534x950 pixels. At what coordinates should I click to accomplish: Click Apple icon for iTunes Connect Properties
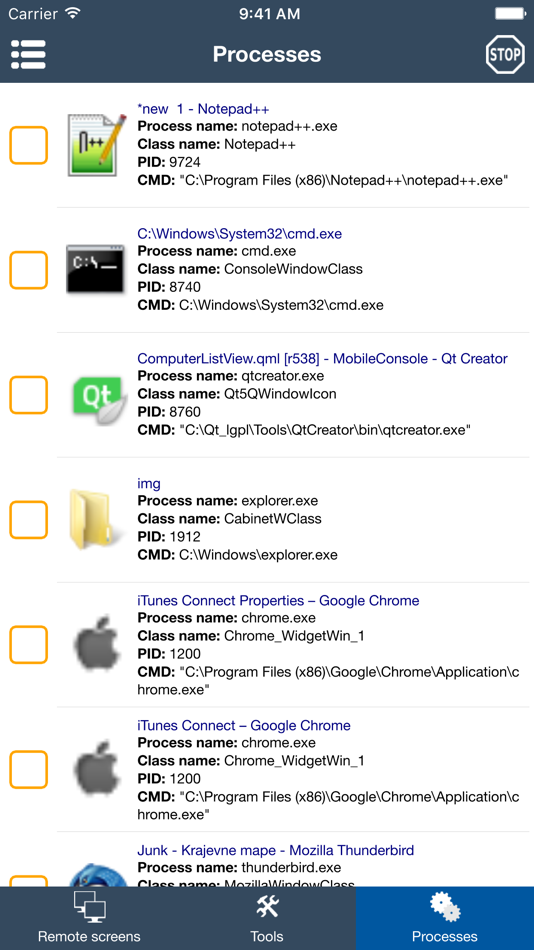click(x=95, y=645)
